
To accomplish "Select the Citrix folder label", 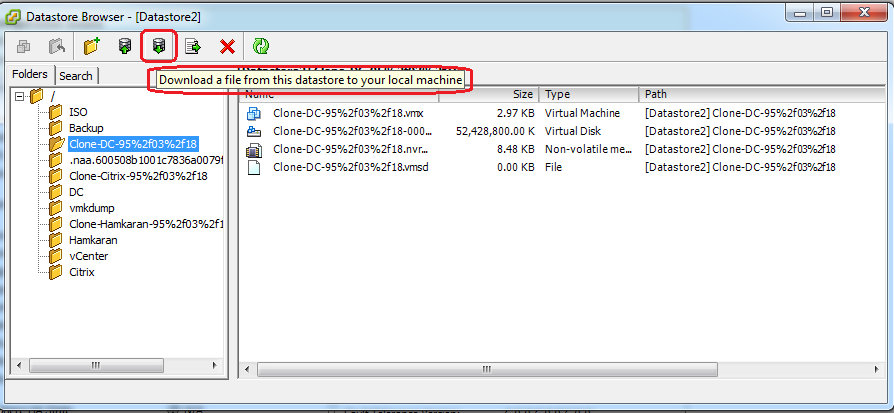I will pyautogui.click(x=82, y=272).
